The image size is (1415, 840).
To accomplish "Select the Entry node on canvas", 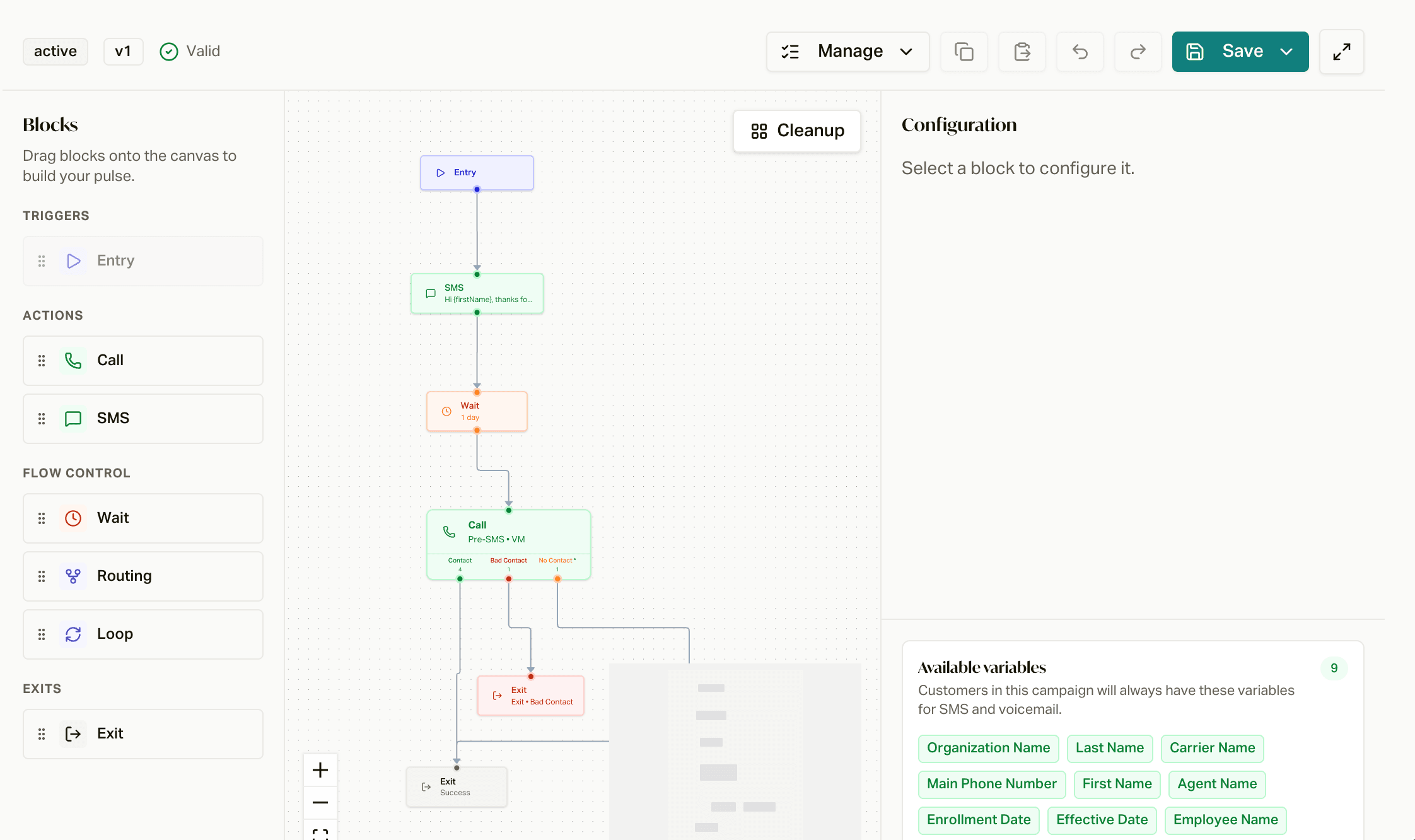I will point(477,173).
